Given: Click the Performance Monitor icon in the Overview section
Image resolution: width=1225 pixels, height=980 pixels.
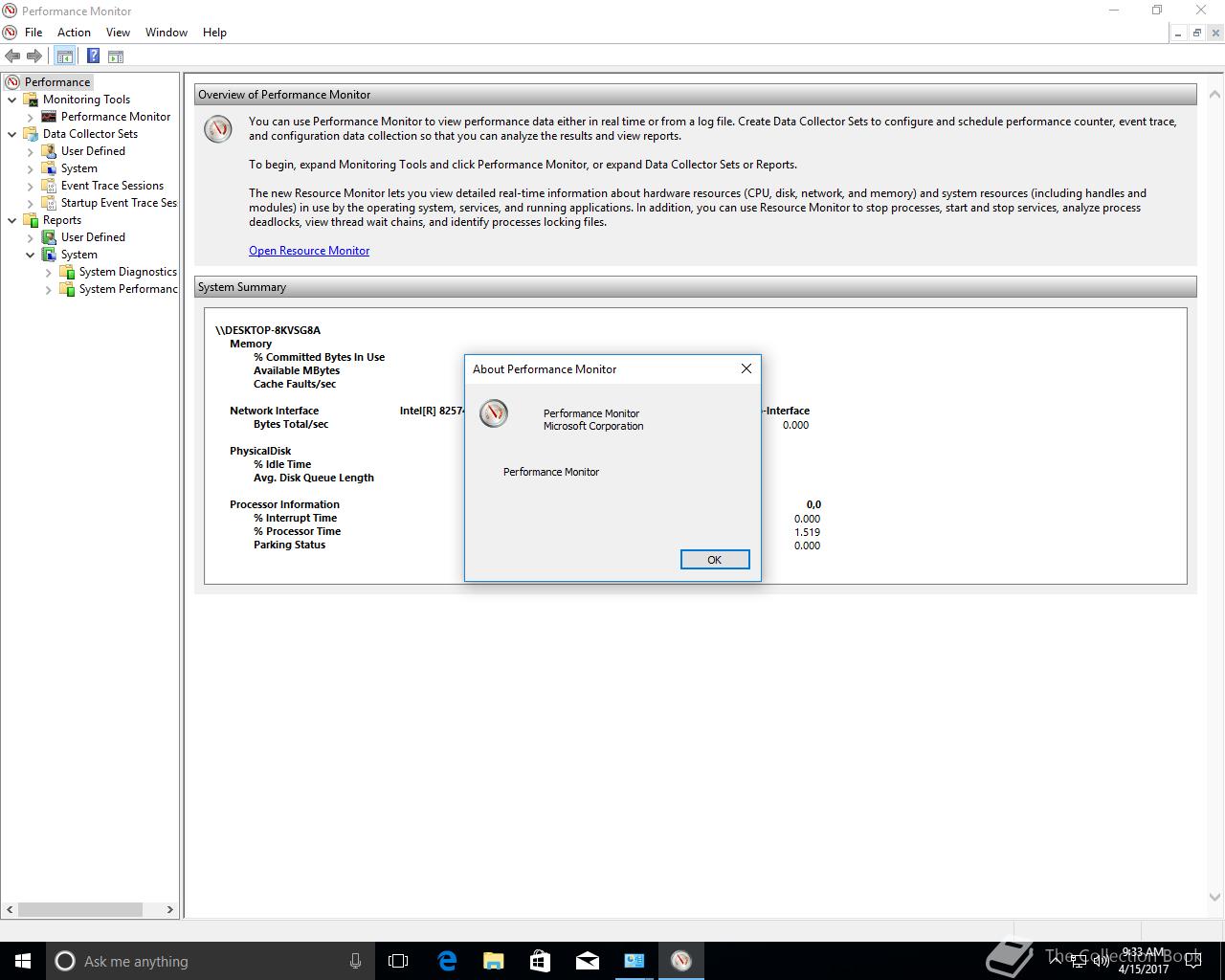Looking at the screenshot, I should tap(218, 129).
